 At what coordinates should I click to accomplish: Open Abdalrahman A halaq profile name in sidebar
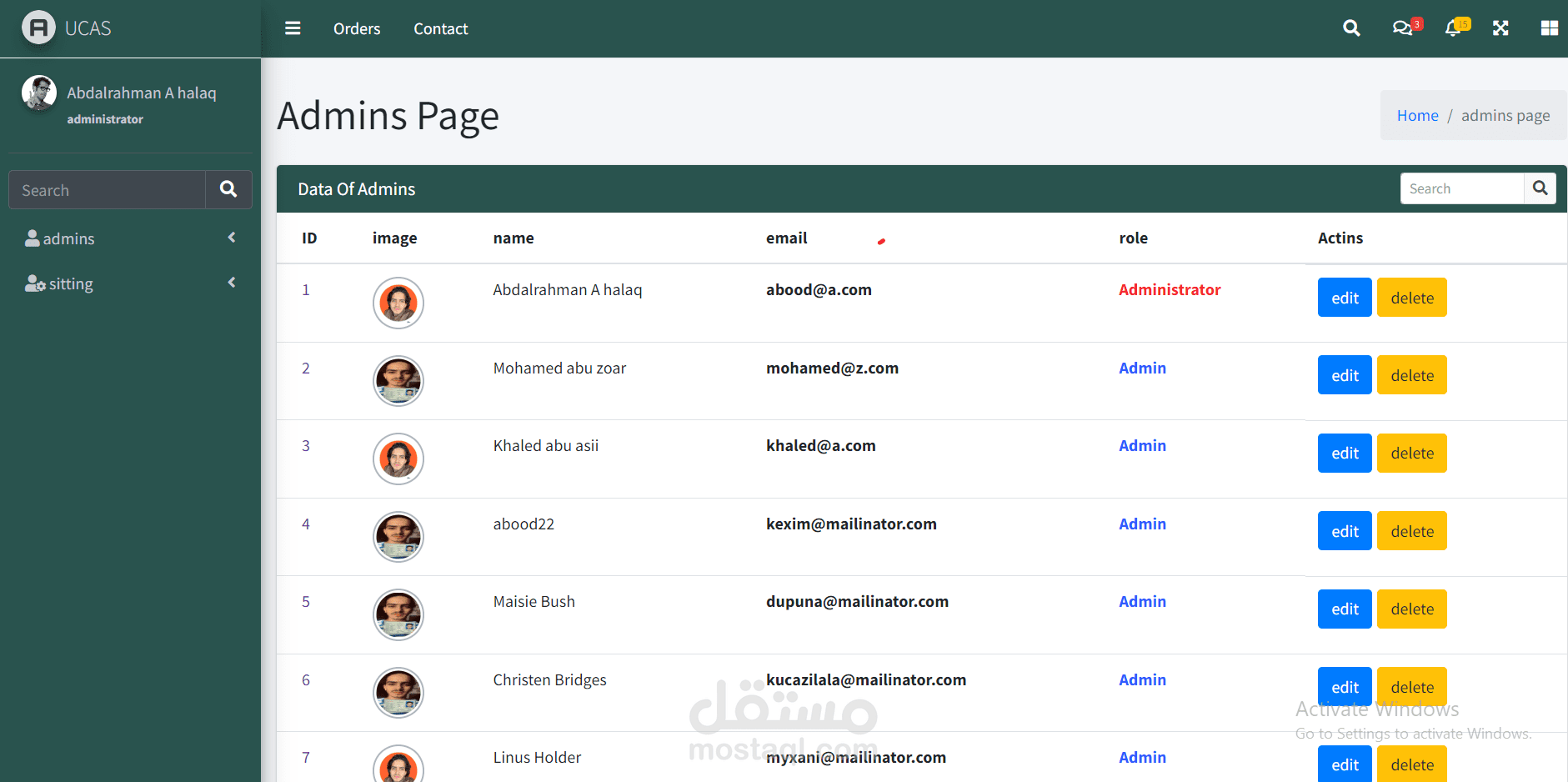pyautogui.click(x=142, y=93)
